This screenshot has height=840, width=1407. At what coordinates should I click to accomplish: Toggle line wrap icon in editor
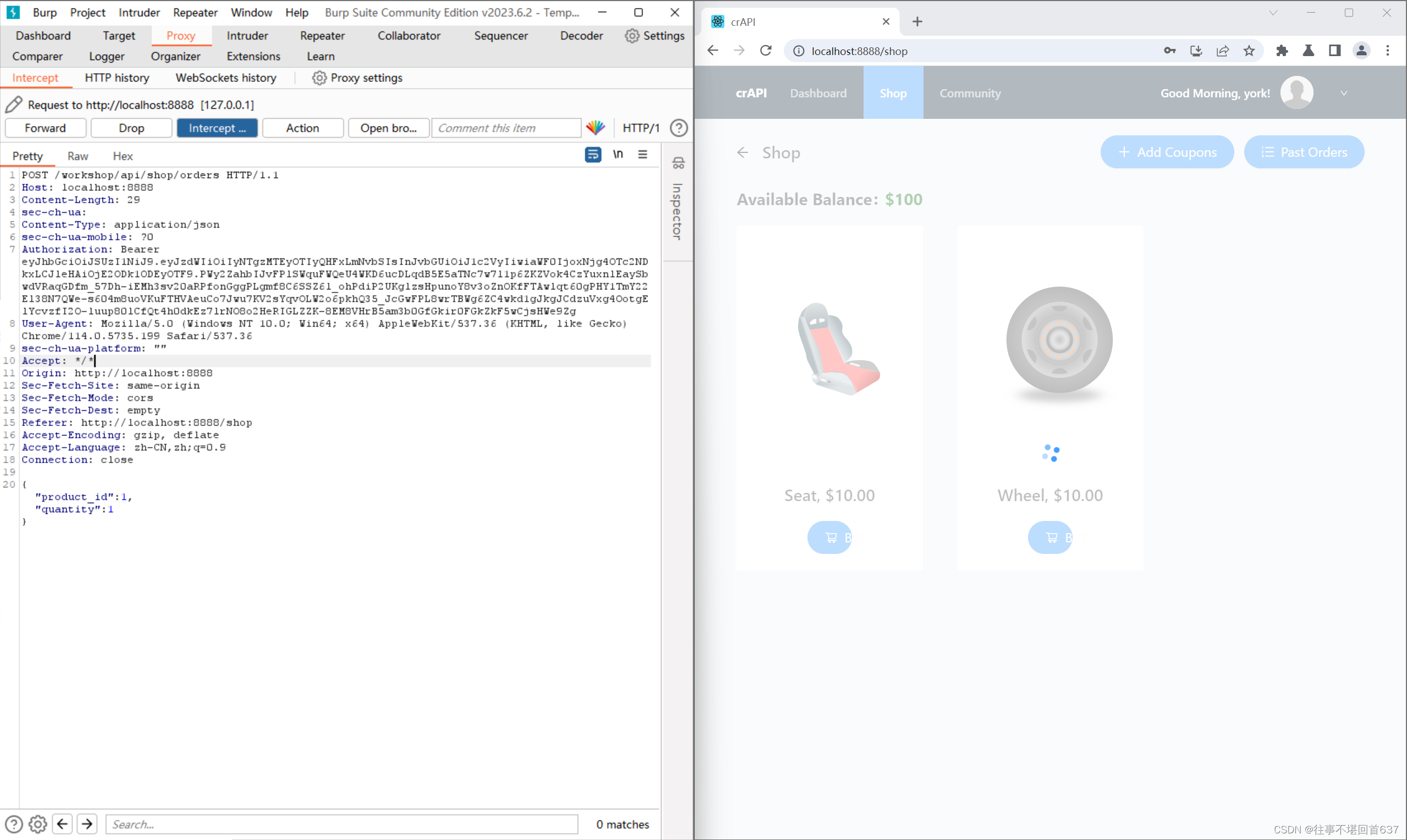pyautogui.click(x=592, y=155)
